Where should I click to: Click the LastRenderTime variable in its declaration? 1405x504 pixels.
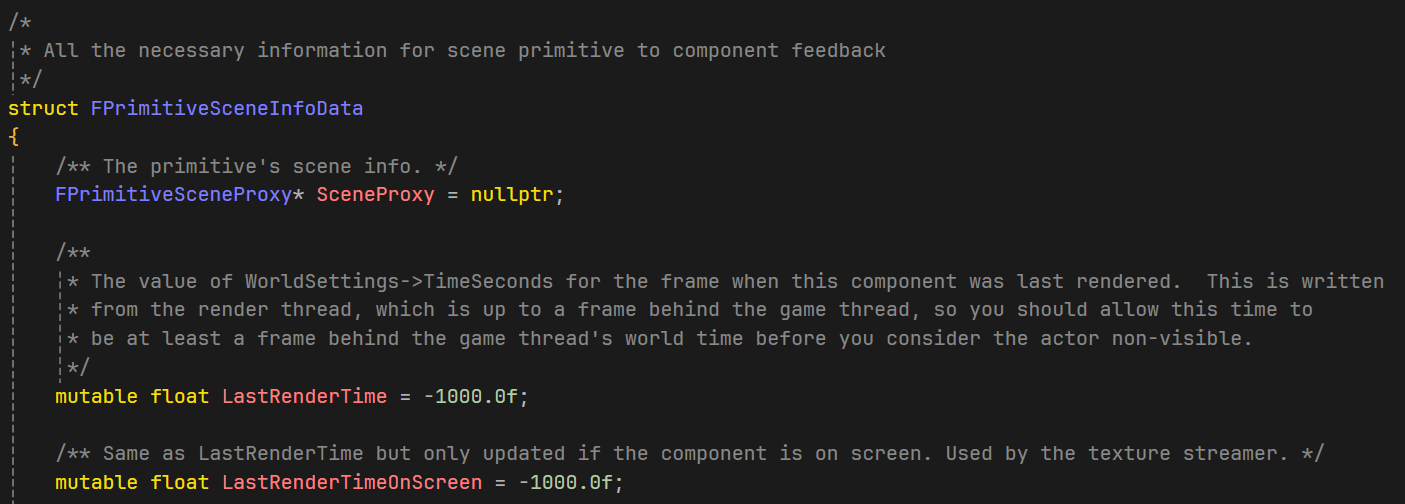point(304,396)
